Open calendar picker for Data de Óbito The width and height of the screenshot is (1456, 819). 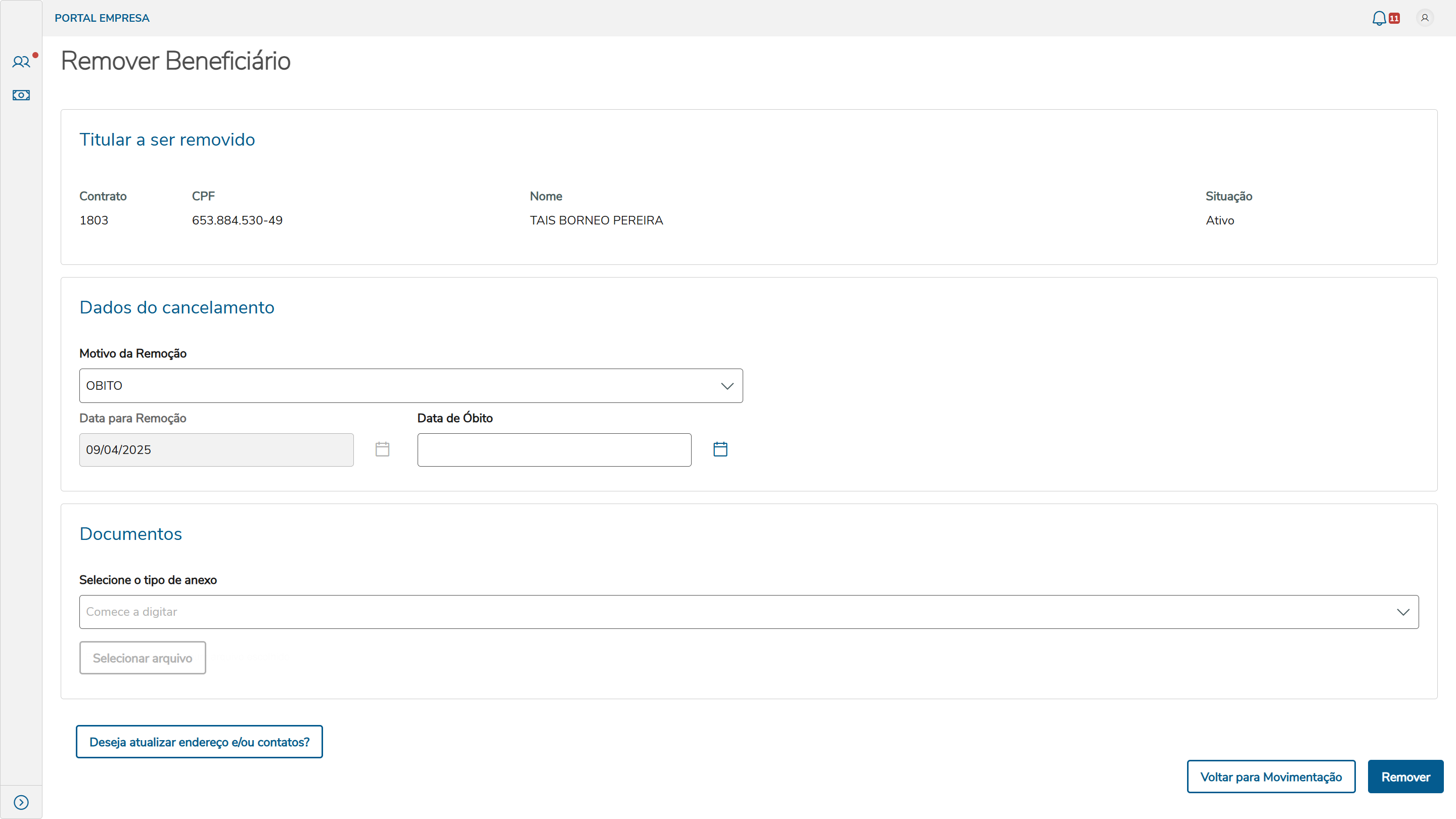pyautogui.click(x=720, y=449)
